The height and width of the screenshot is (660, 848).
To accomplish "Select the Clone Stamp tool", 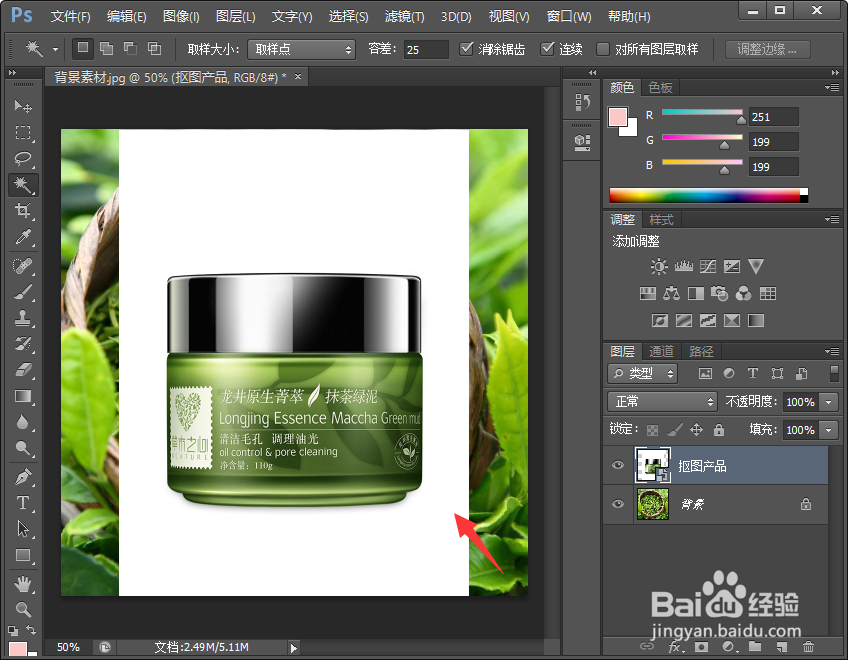I will coord(23,318).
